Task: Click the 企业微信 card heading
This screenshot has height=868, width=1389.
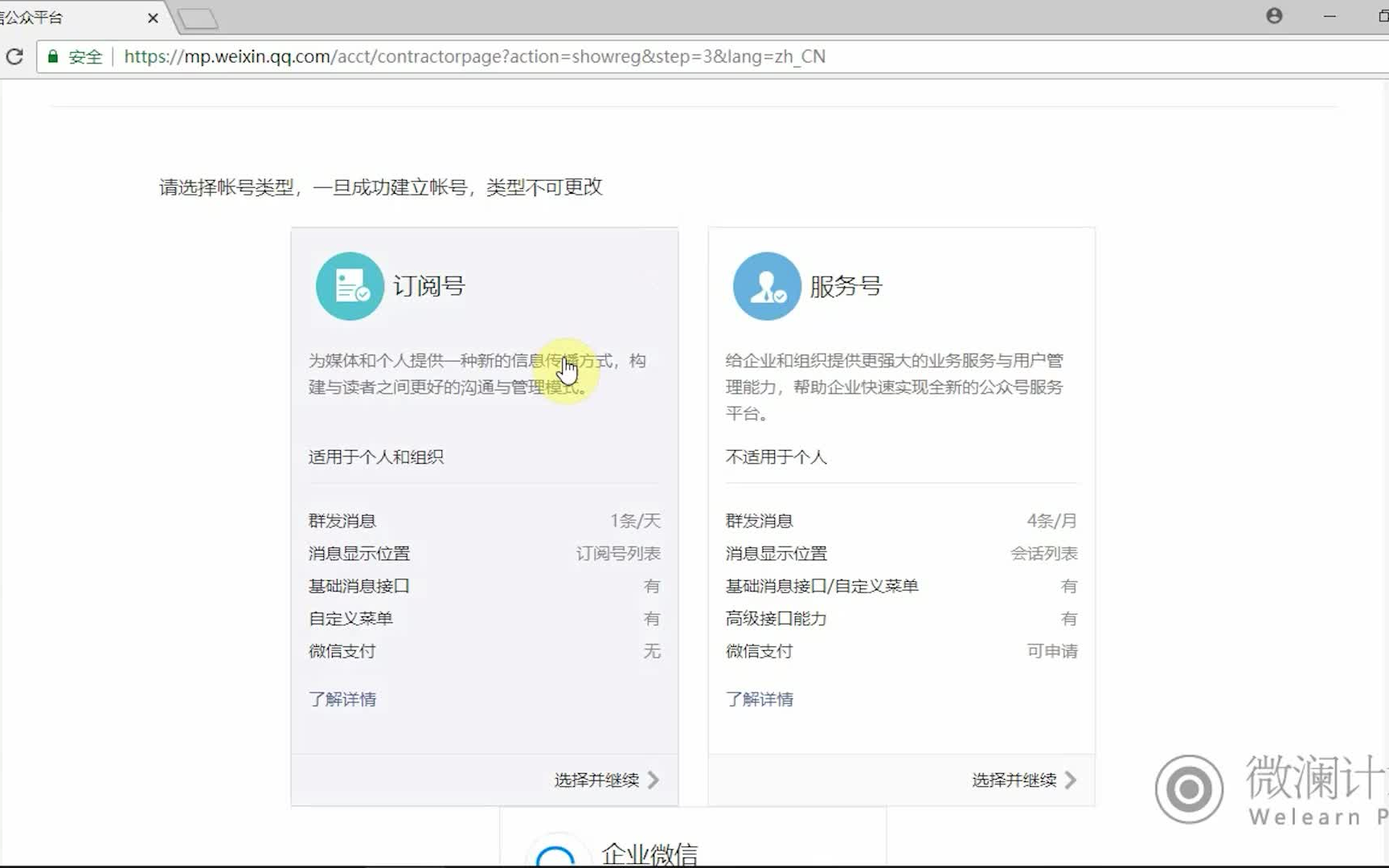Action: tap(649, 854)
